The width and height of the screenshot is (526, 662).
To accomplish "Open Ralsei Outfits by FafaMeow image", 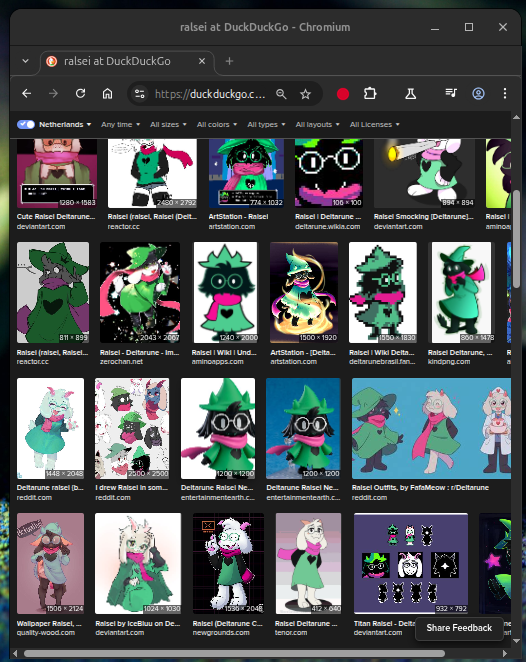I will click(431, 429).
